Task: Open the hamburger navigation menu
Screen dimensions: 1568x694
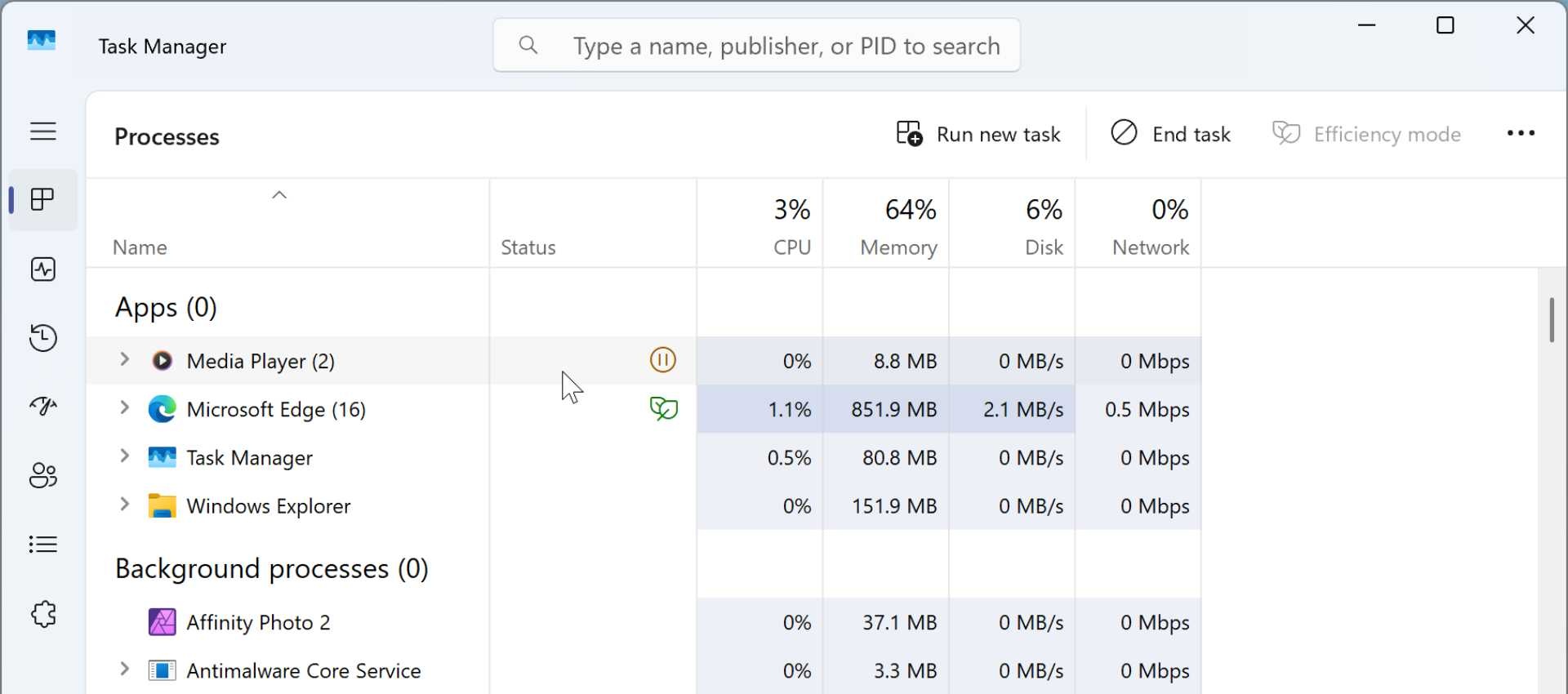Action: (x=43, y=131)
